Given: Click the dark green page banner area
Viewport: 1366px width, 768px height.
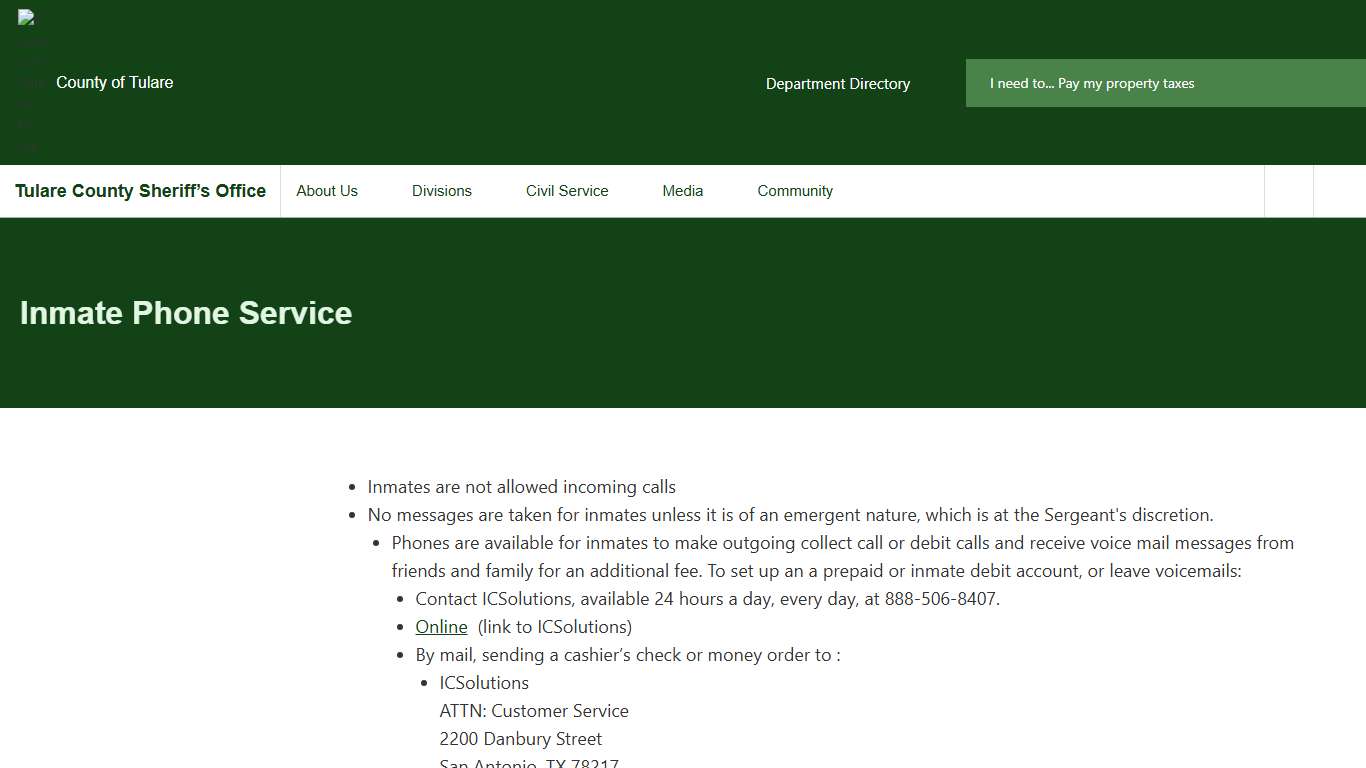Looking at the screenshot, I should point(683,370).
